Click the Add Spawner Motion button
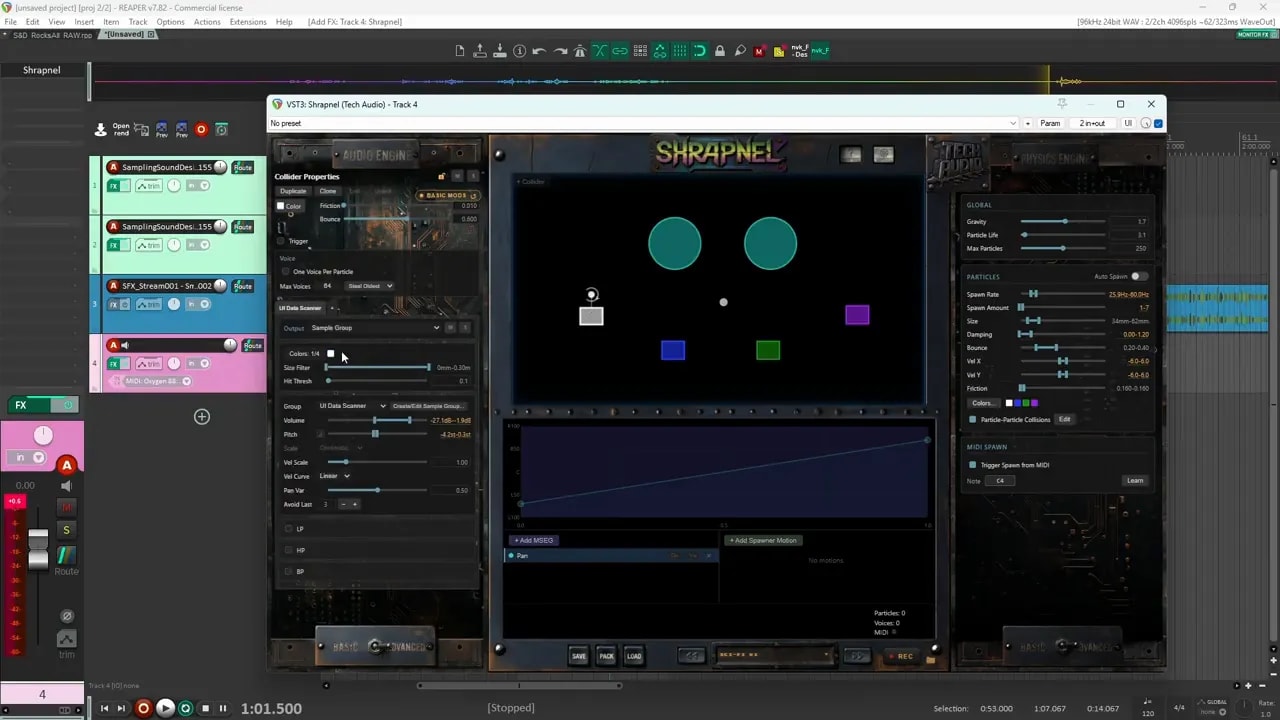The width and height of the screenshot is (1280, 720). click(765, 541)
